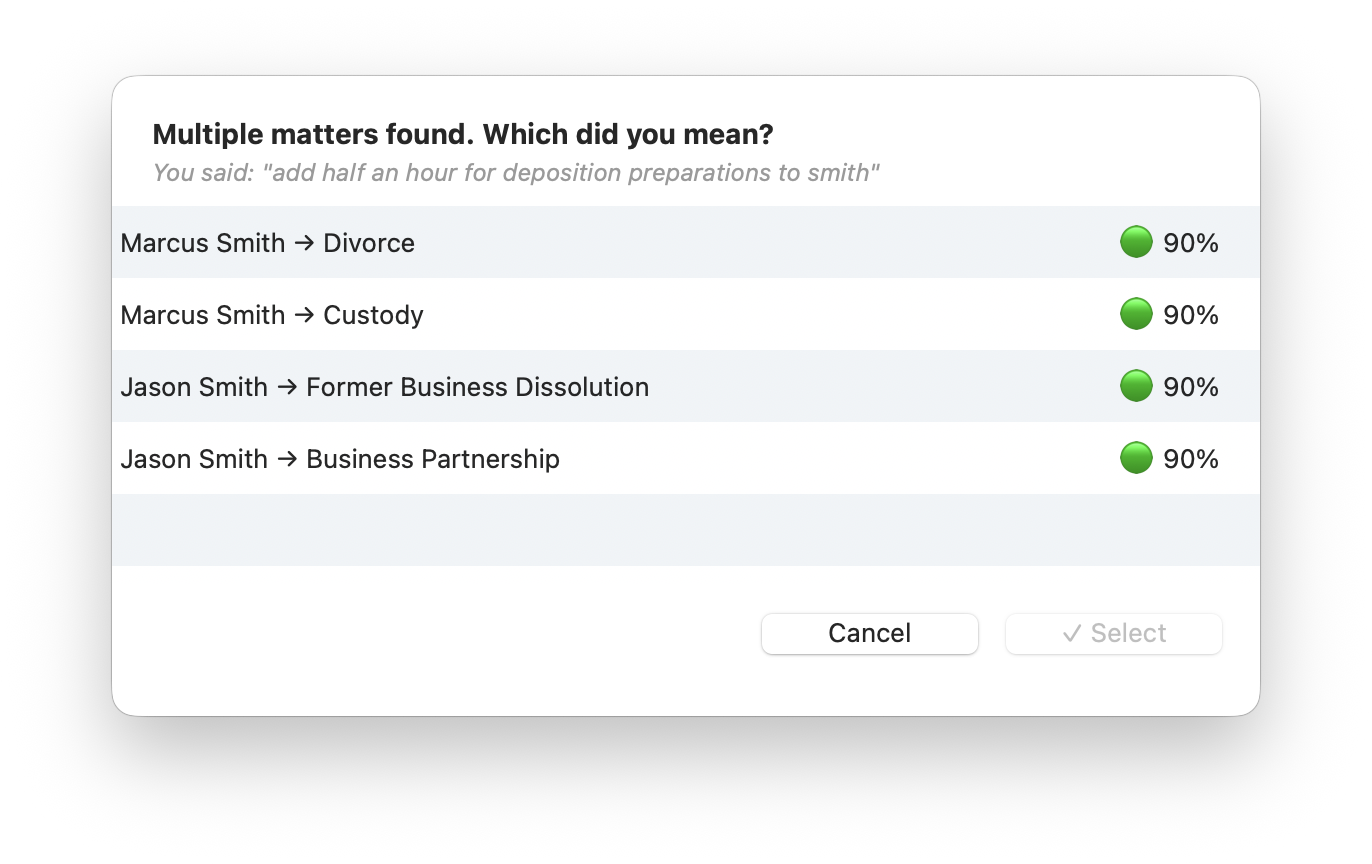This screenshot has height=864, width=1372.
Task: Click the green indicator for Former Business Dissolution
Action: click(x=1135, y=386)
